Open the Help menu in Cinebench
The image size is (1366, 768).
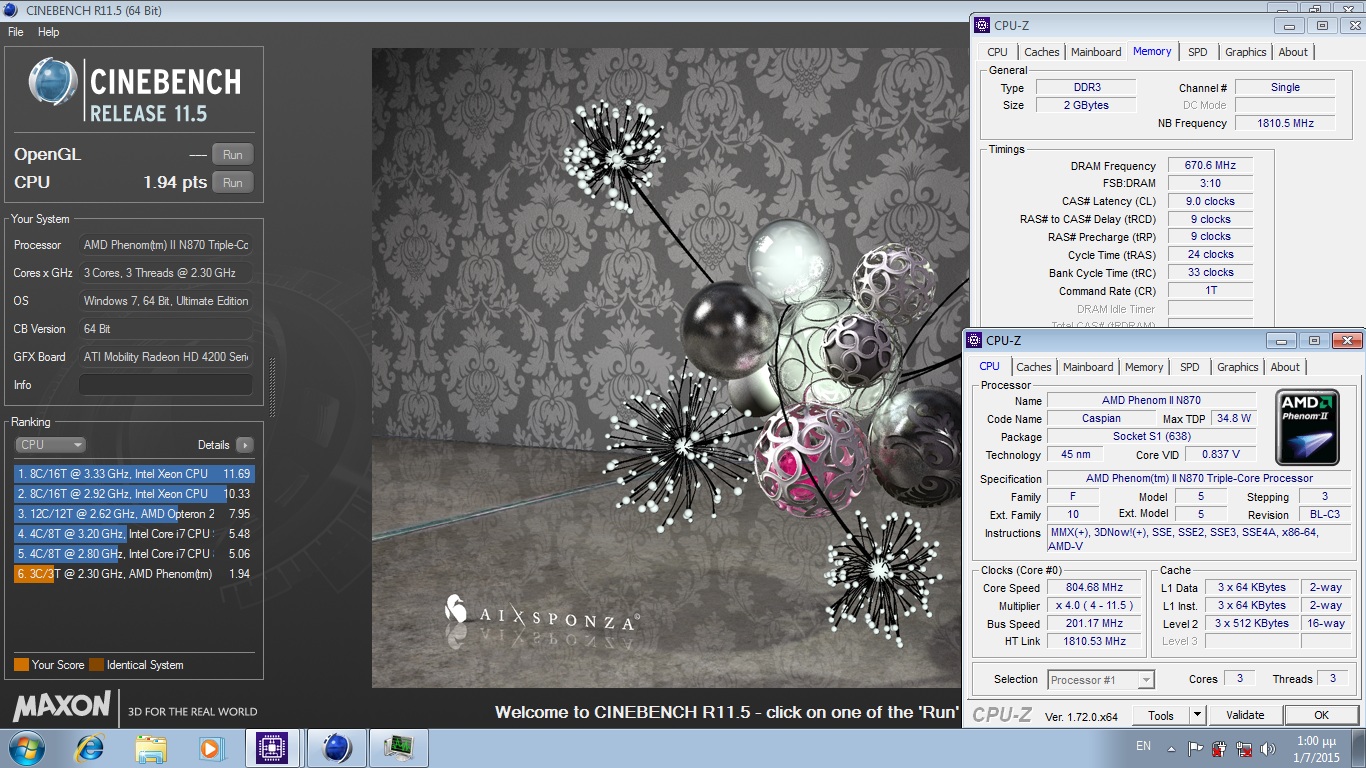coord(49,32)
